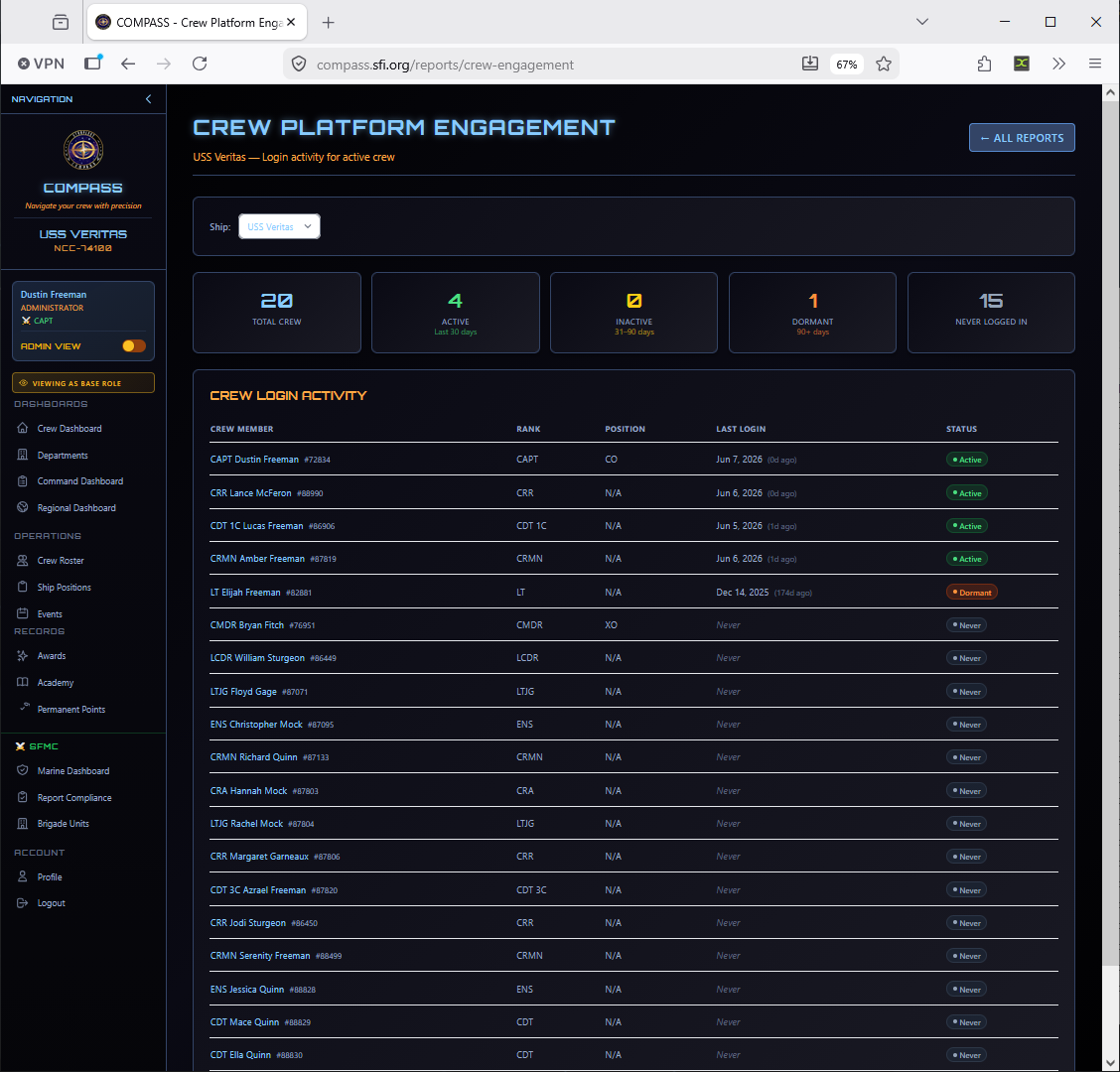Screen dimensions: 1120x1072
Task: Show more toolbar tools chevrons
Action: pyautogui.click(x=1058, y=65)
